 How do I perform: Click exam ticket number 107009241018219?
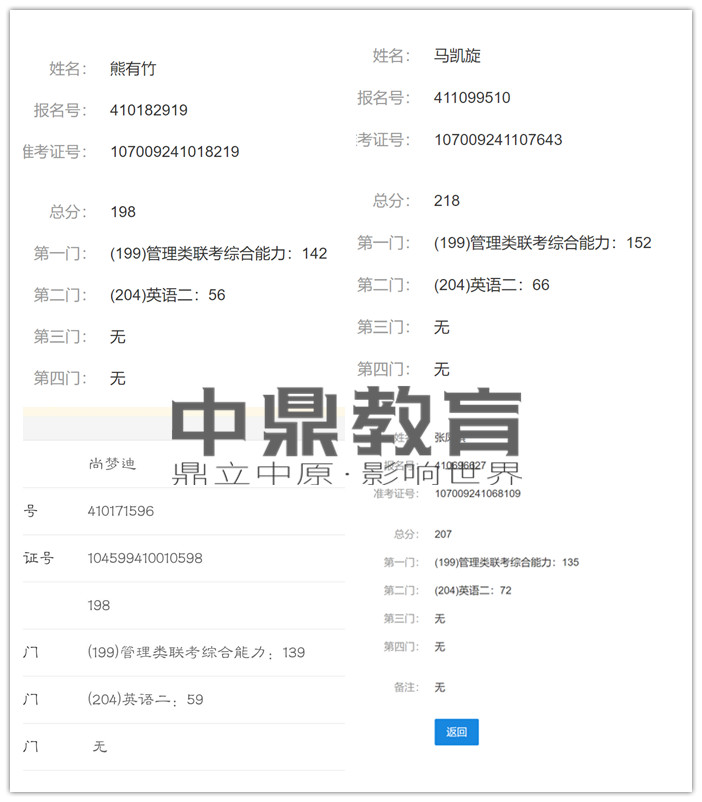[x=175, y=151]
